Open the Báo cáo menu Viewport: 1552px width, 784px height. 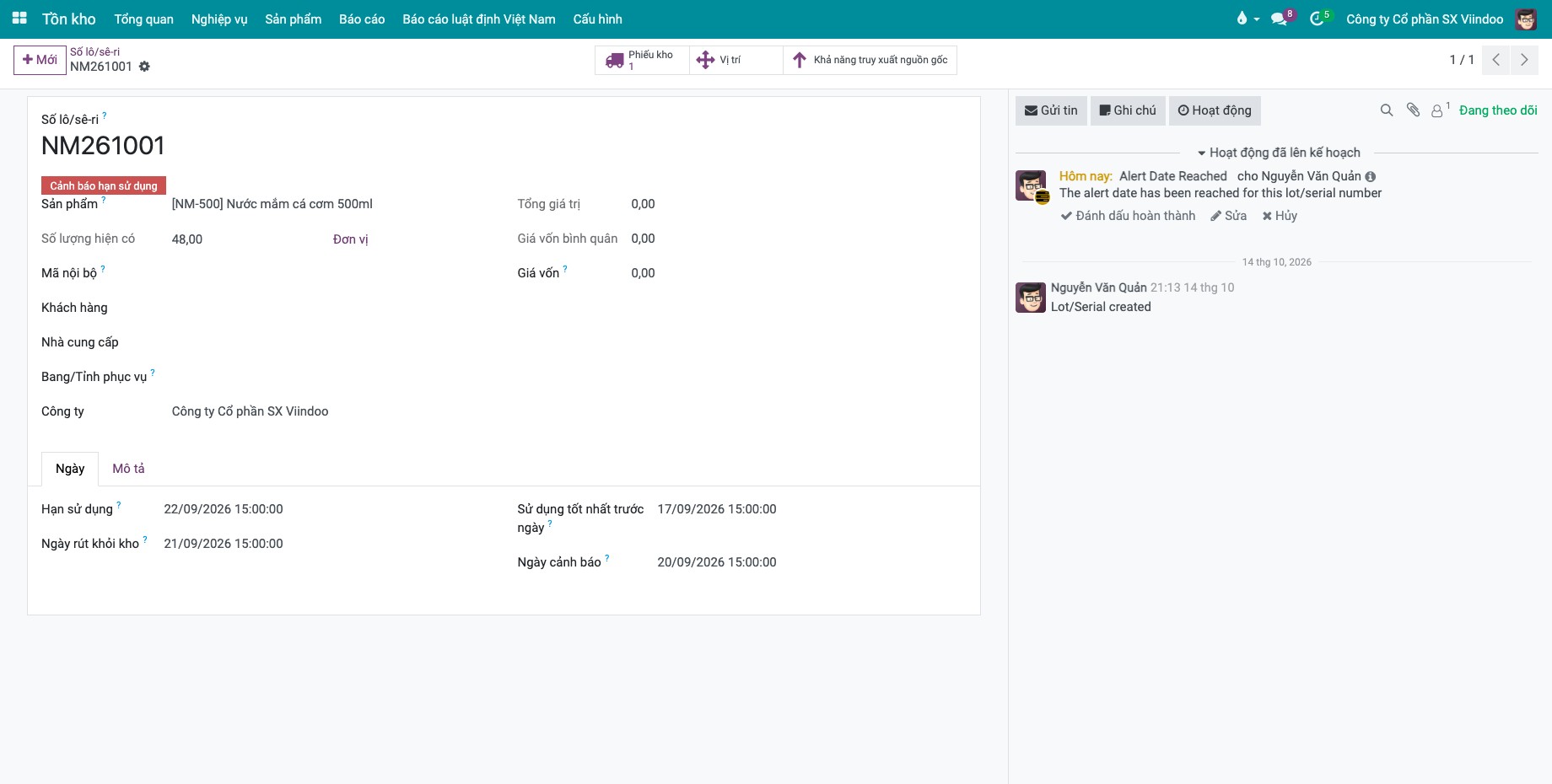coord(362,19)
